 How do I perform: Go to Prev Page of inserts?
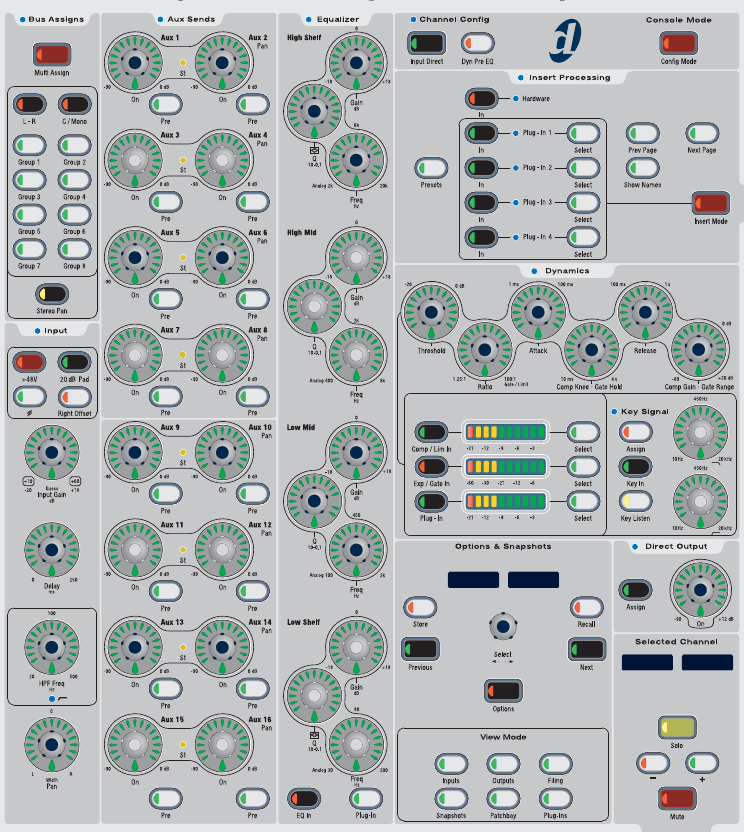642,133
